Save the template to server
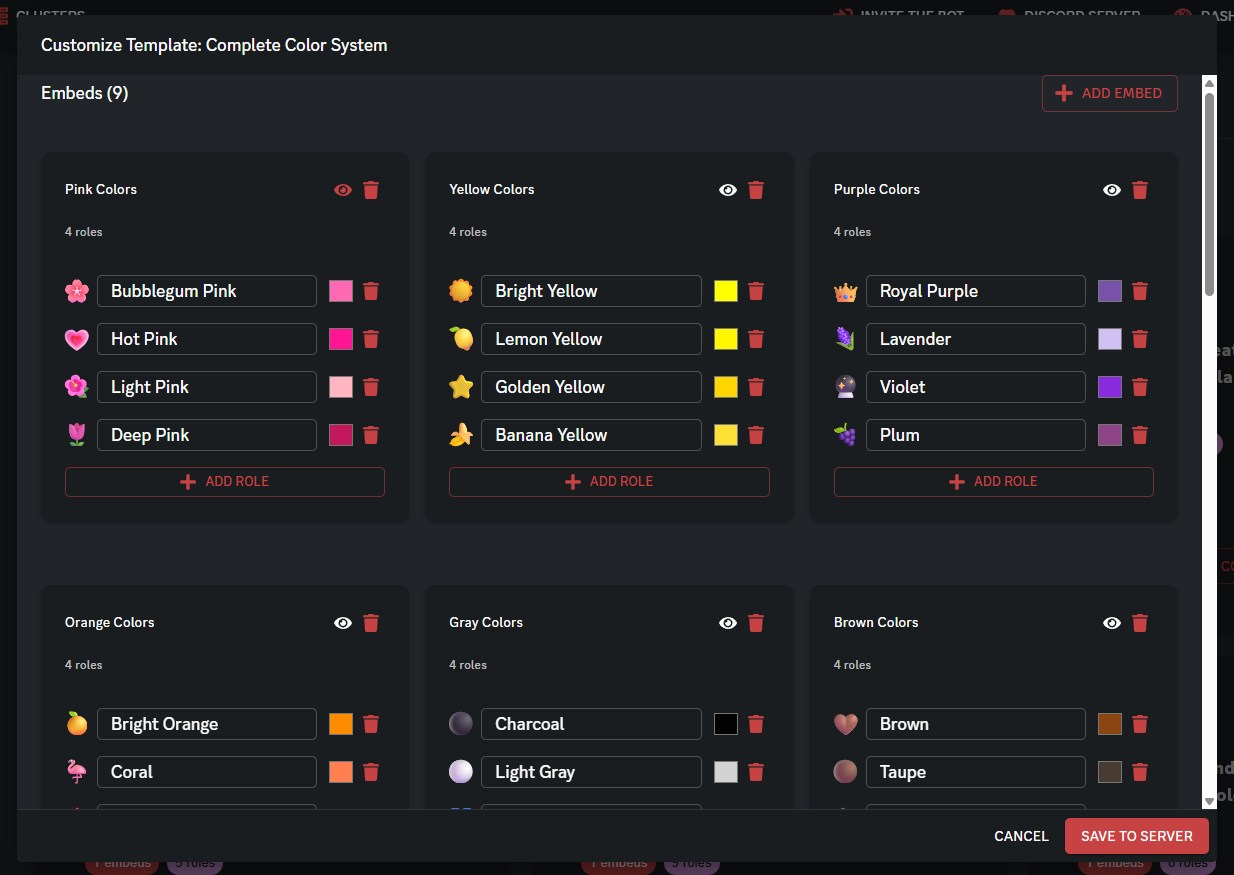This screenshot has height=875, width=1234. [1136, 836]
